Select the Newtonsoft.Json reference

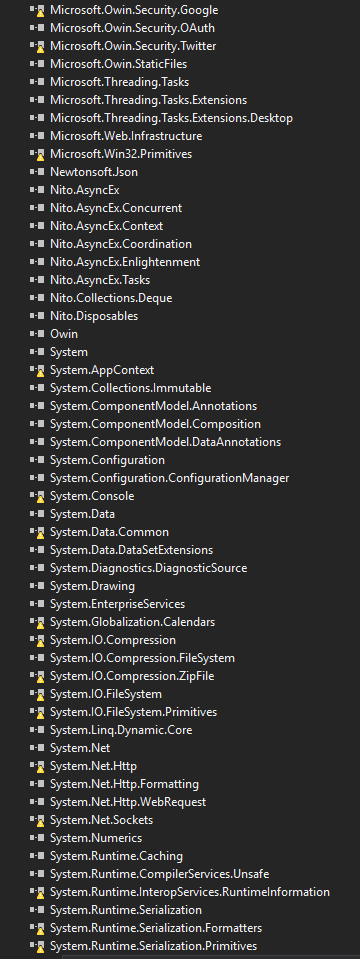[94, 172]
